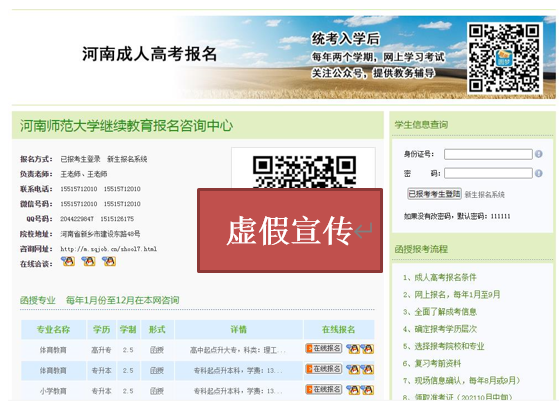559x410 pixels.
Task: Open 新生报名系统 link beside login button
Action: tap(484, 195)
